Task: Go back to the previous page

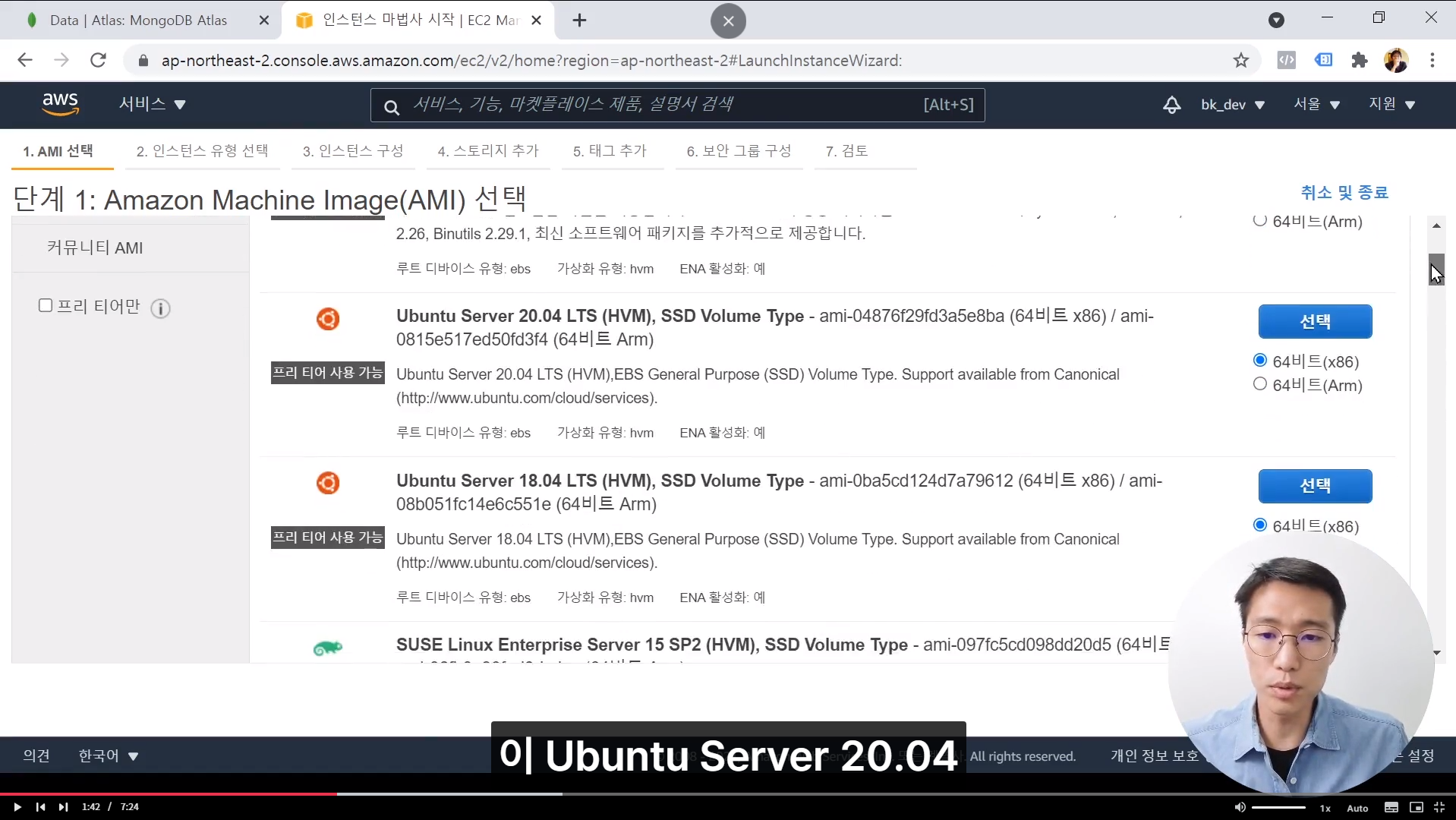Action: coord(25,61)
